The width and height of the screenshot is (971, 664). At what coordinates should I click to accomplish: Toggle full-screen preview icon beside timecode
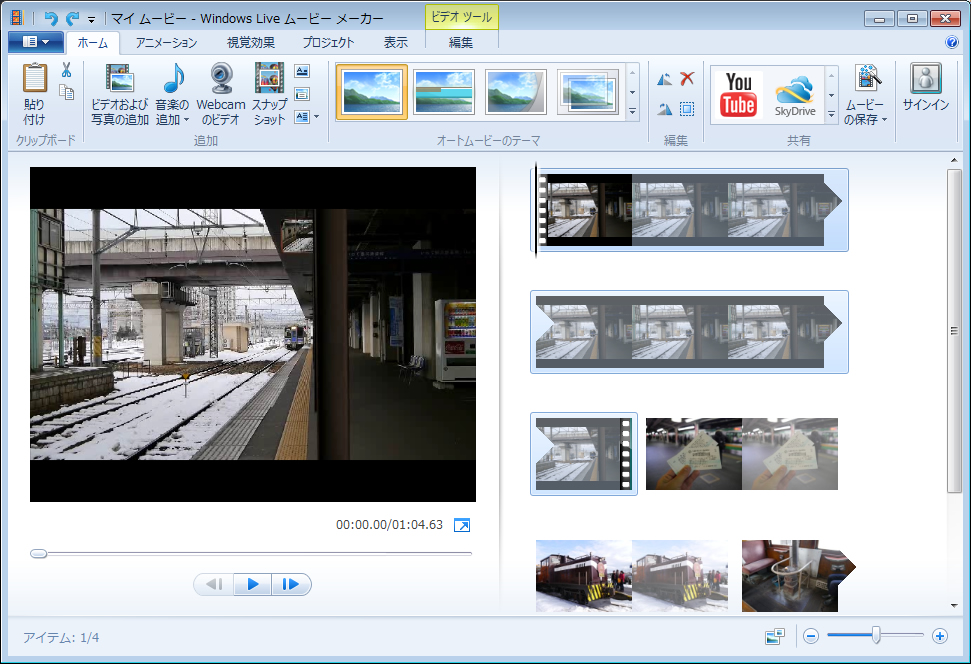coord(462,525)
